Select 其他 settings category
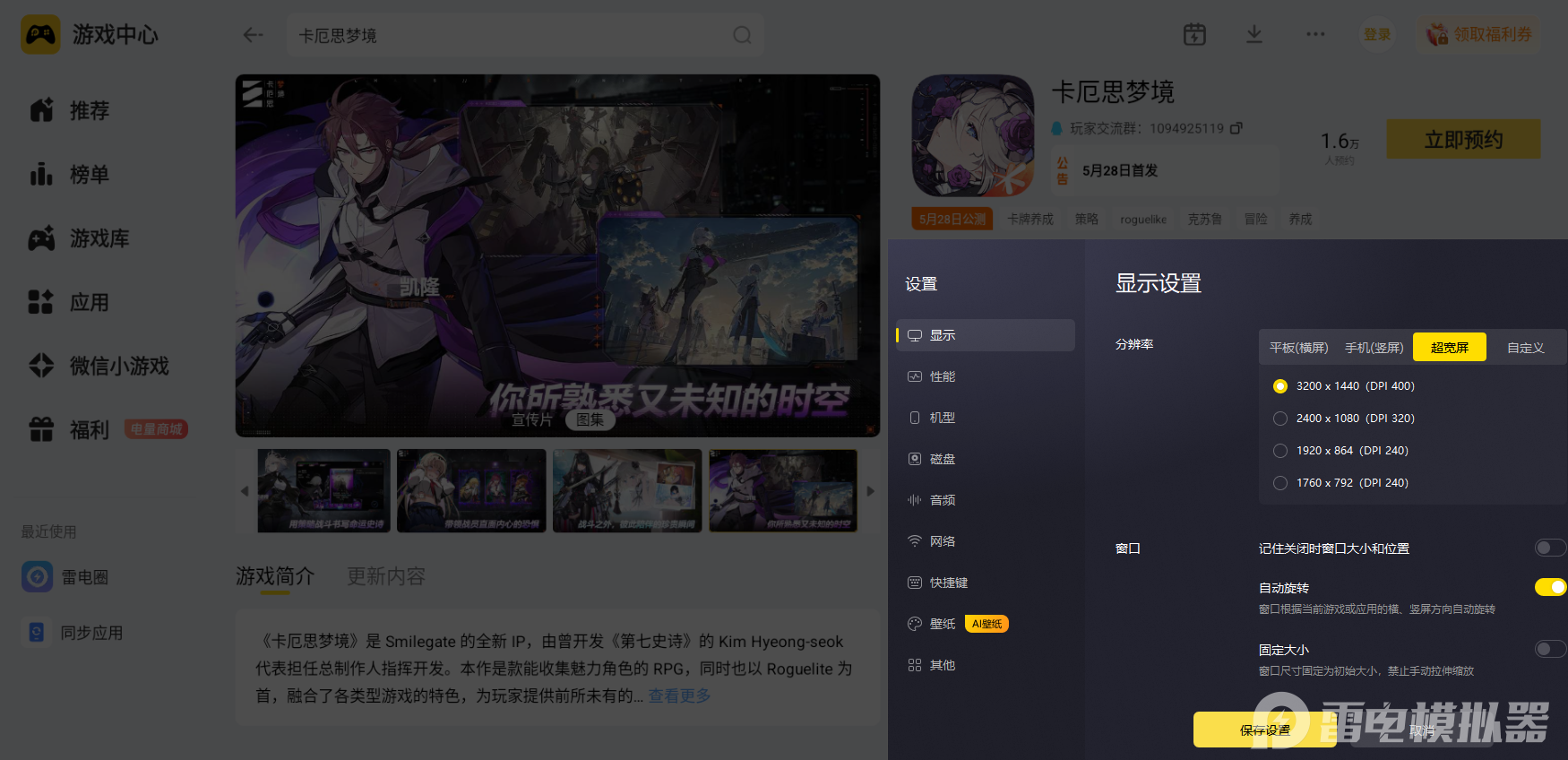This screenshot has height=760, width=1568. point(986,665)
